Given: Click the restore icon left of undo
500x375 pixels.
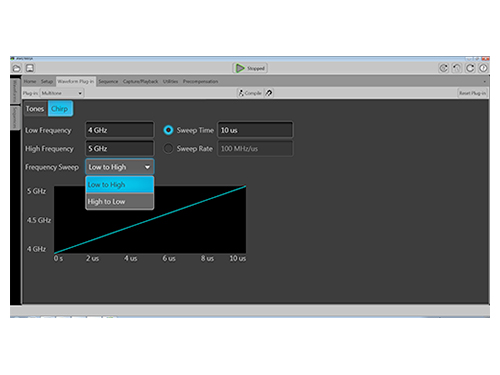Looking at the screenshot, I should click(443, 68).
